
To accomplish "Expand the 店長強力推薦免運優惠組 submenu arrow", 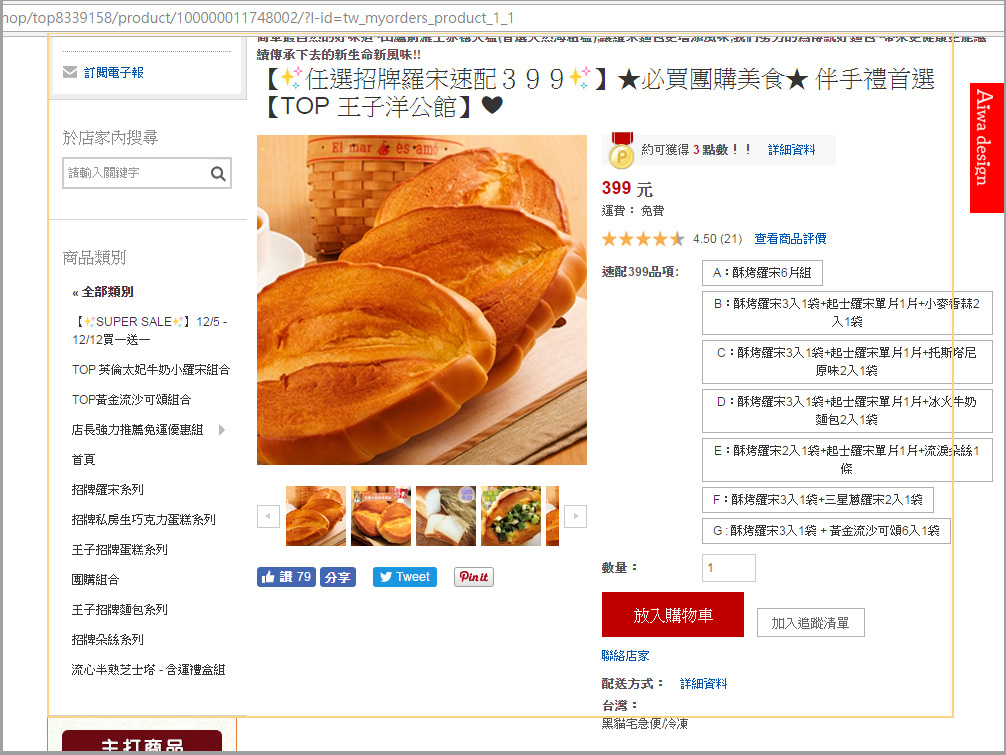I will tap(222, 430).
